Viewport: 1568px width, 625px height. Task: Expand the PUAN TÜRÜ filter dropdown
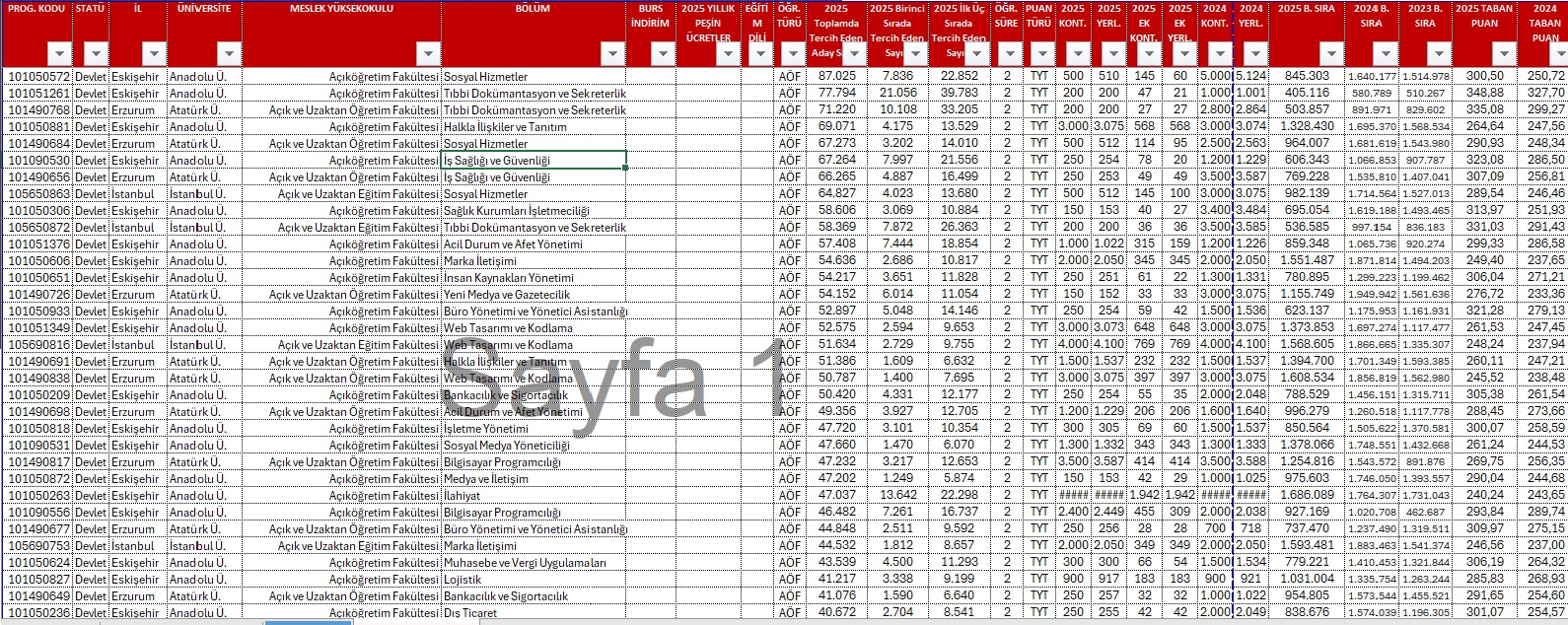point(1043,53)
